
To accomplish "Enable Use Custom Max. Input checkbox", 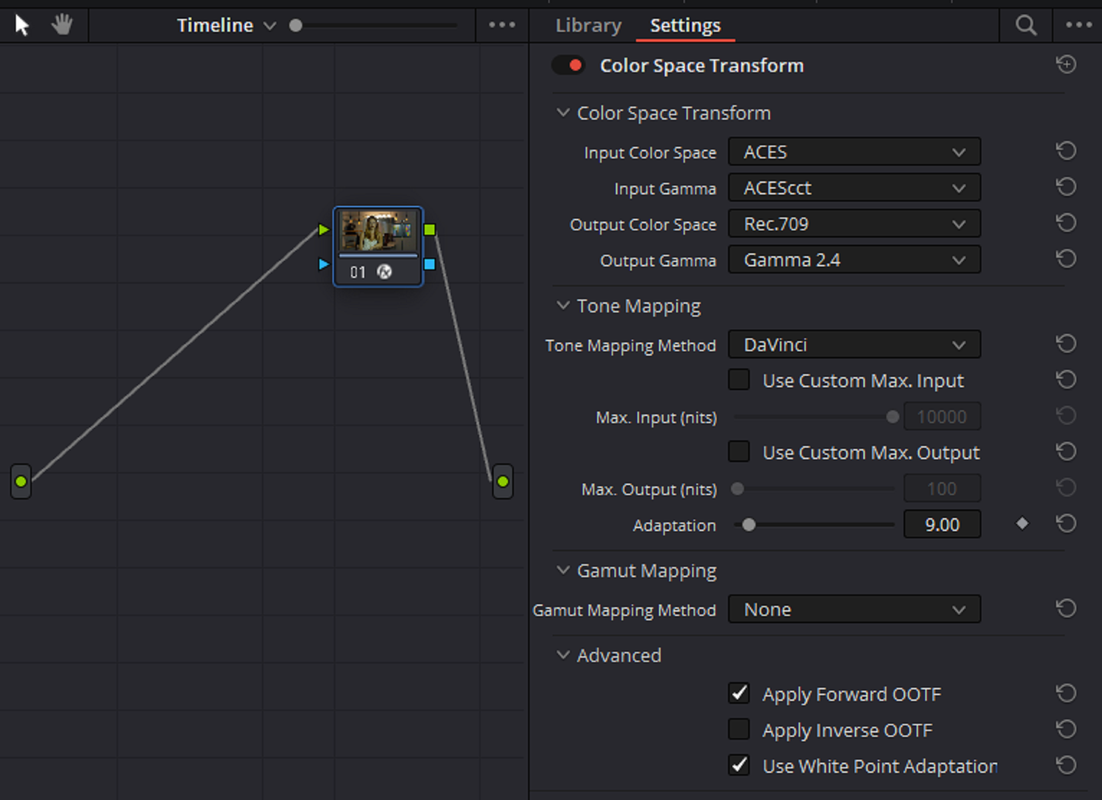I will [x=739, y=380].
